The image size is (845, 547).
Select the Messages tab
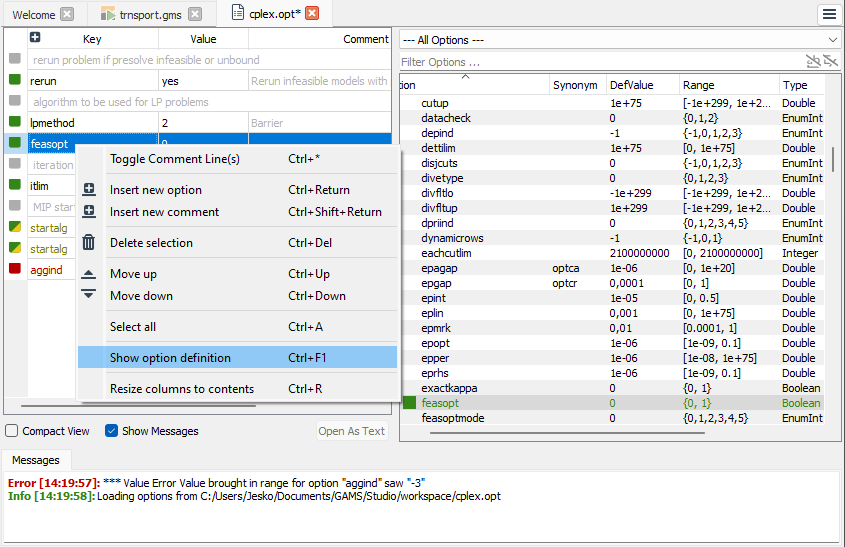click(36, 461)
